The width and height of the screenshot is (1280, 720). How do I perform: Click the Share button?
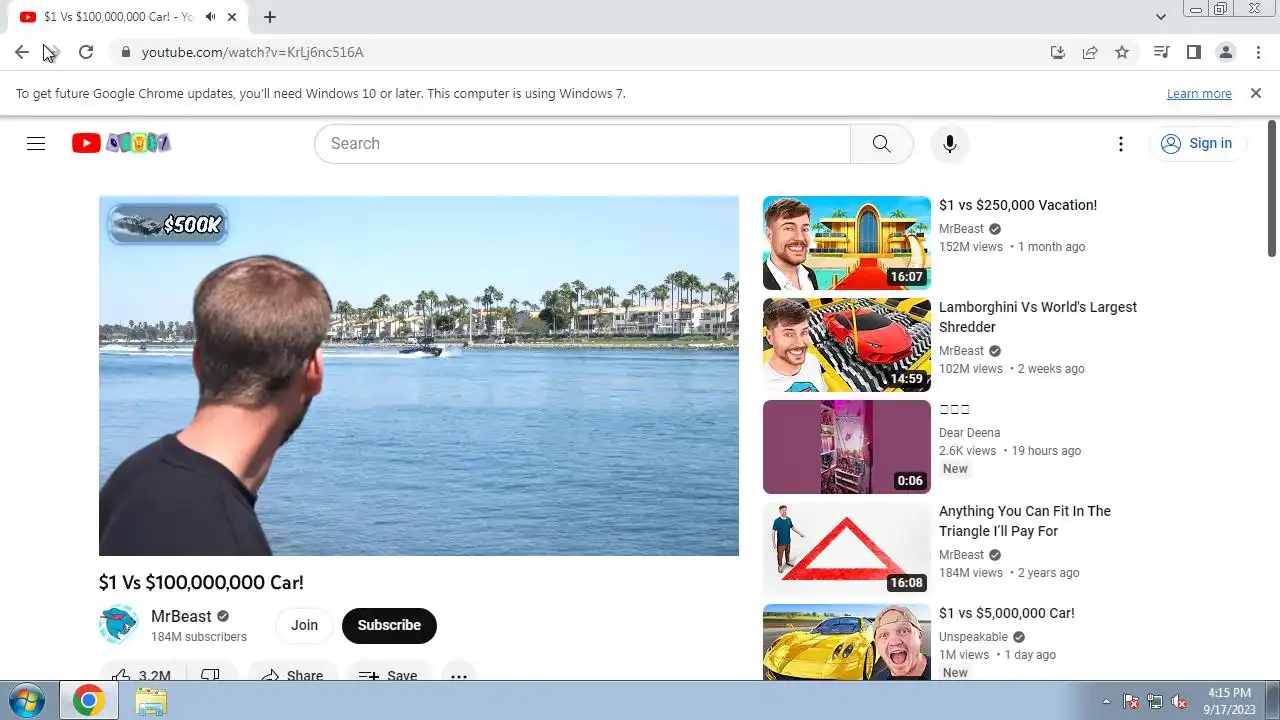click(x=293, y=674)
